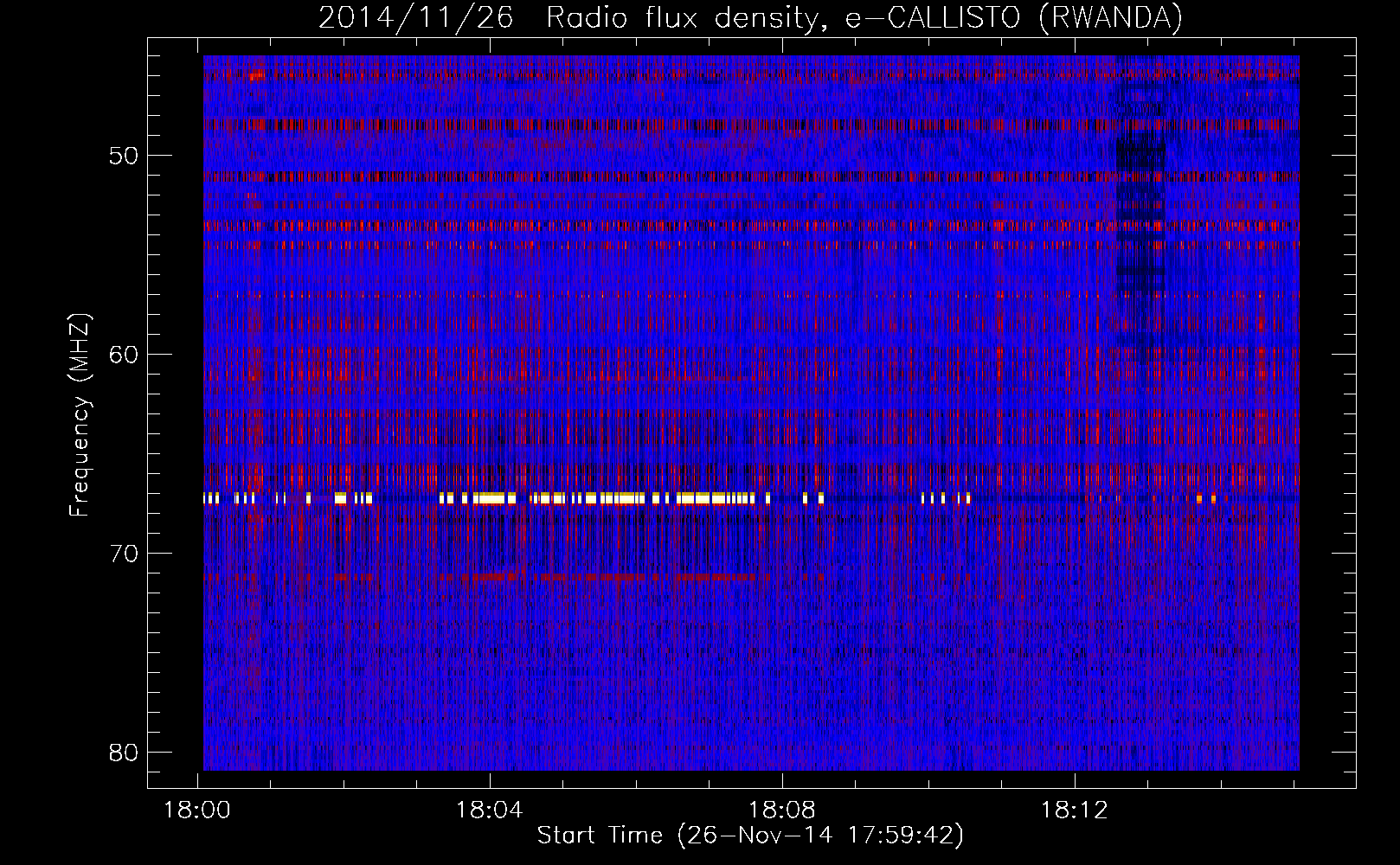Screen dimensions: 1400x865
Task: Click the dark vertical band near 18:13
Action: [1140, 208]
